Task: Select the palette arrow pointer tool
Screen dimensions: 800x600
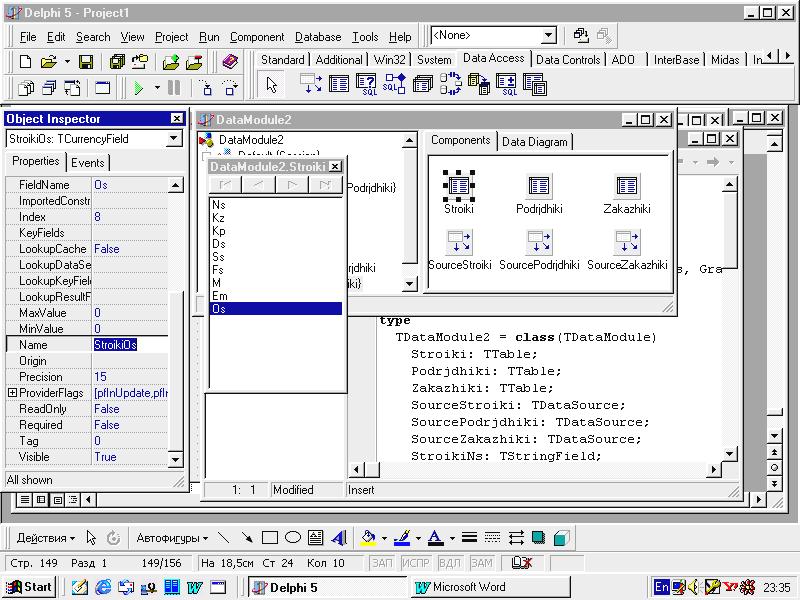Action: 271,85
